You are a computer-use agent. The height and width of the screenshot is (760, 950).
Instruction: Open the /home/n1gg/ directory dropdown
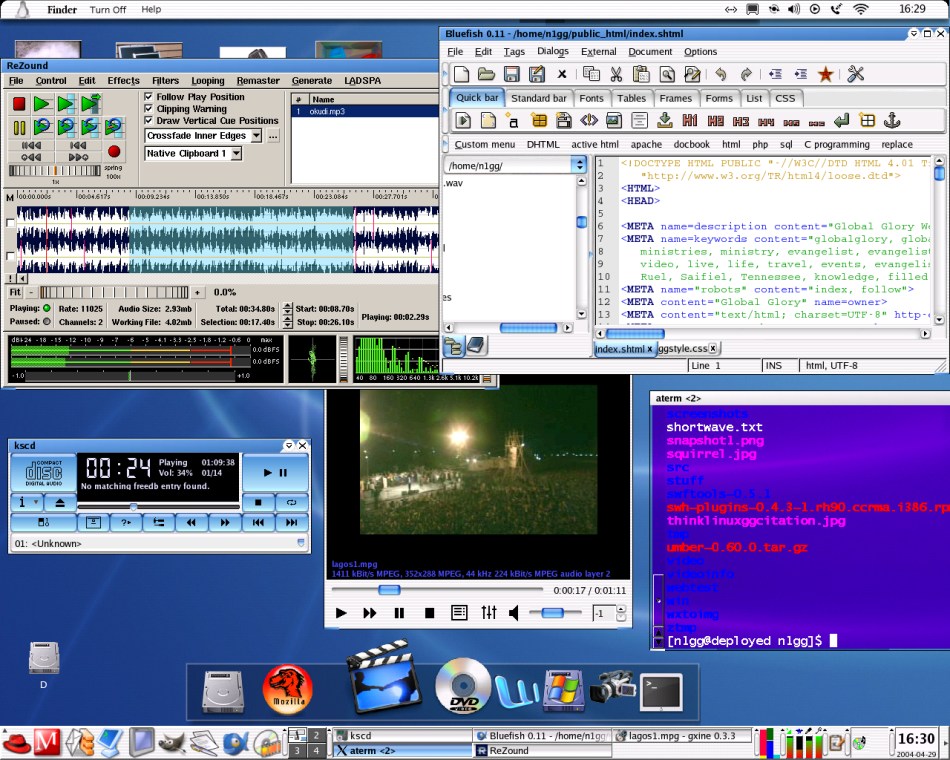578,165
